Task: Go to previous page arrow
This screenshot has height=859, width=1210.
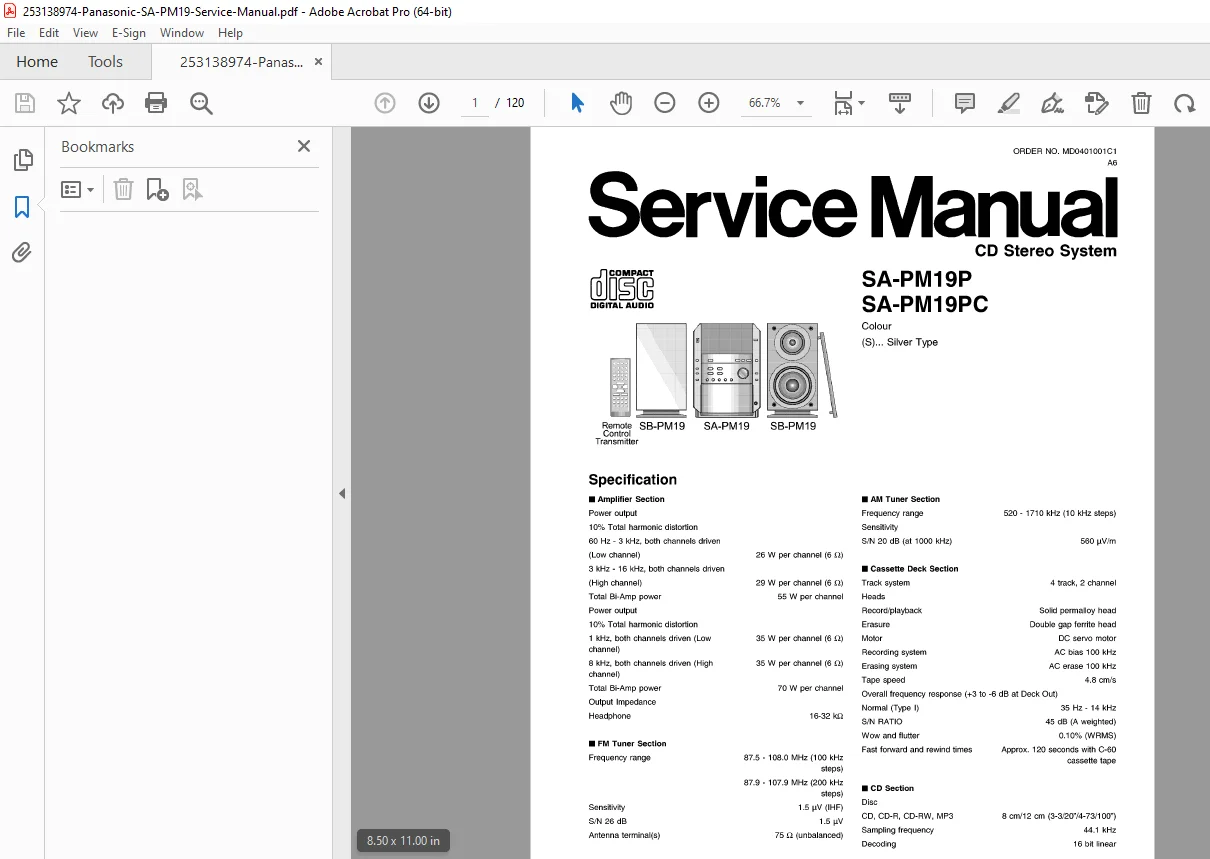Action: click(x=385, y=103)
